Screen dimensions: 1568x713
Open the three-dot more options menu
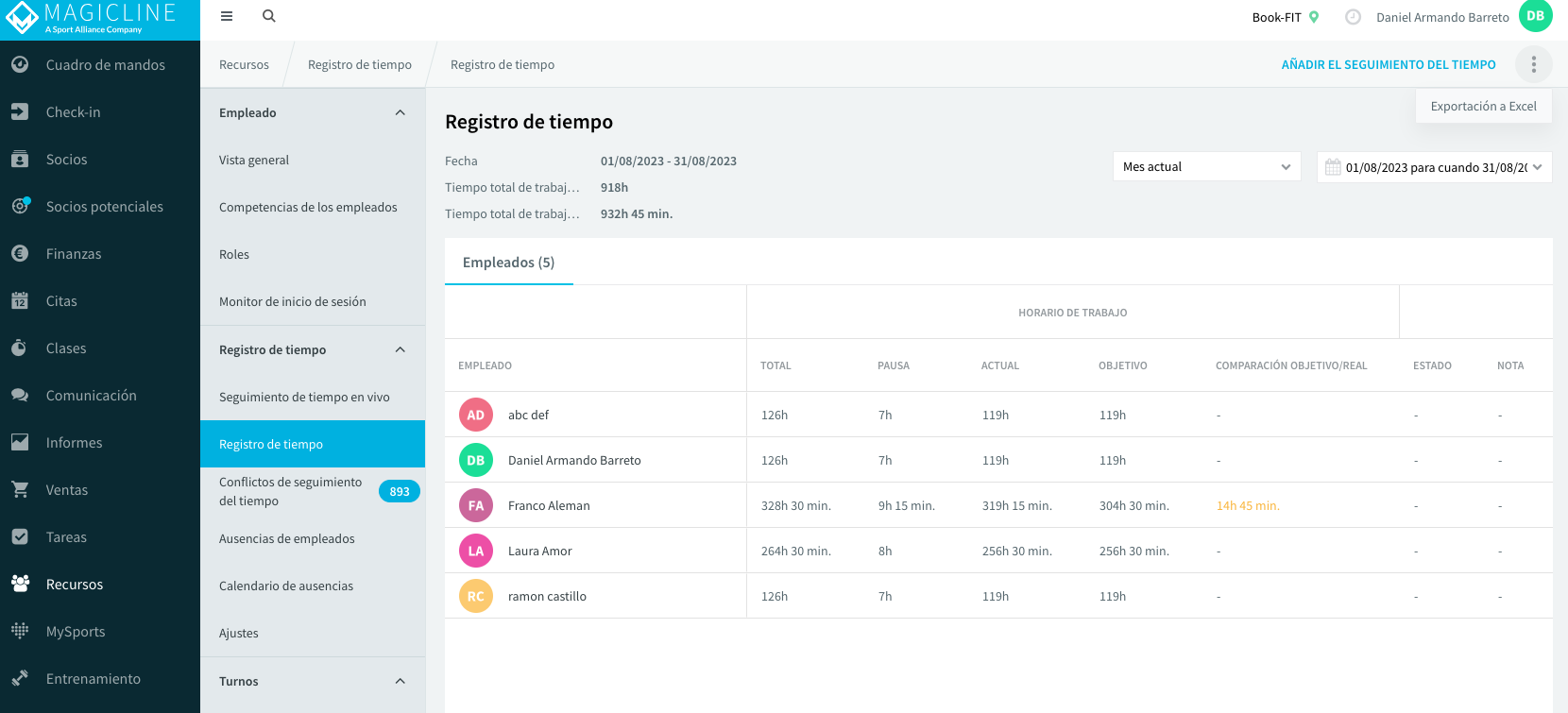coord(1534,64)
